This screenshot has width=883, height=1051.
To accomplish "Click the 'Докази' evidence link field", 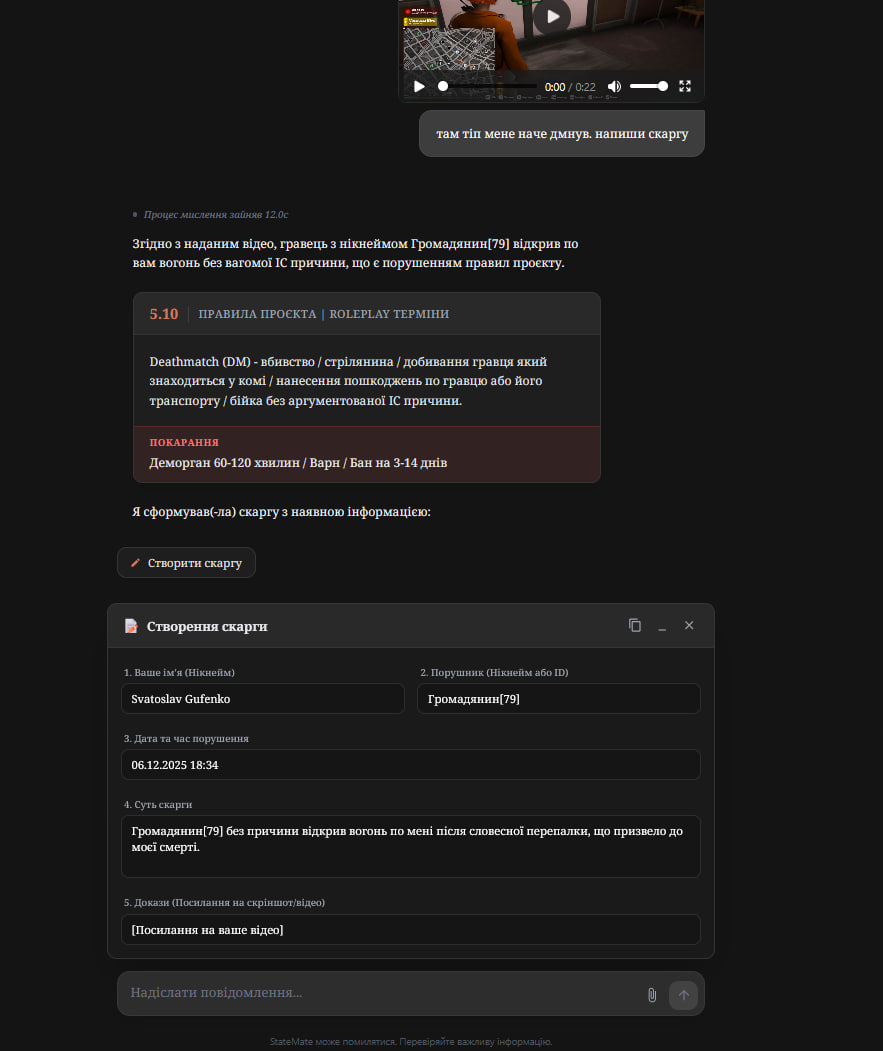I will (410, 930).
